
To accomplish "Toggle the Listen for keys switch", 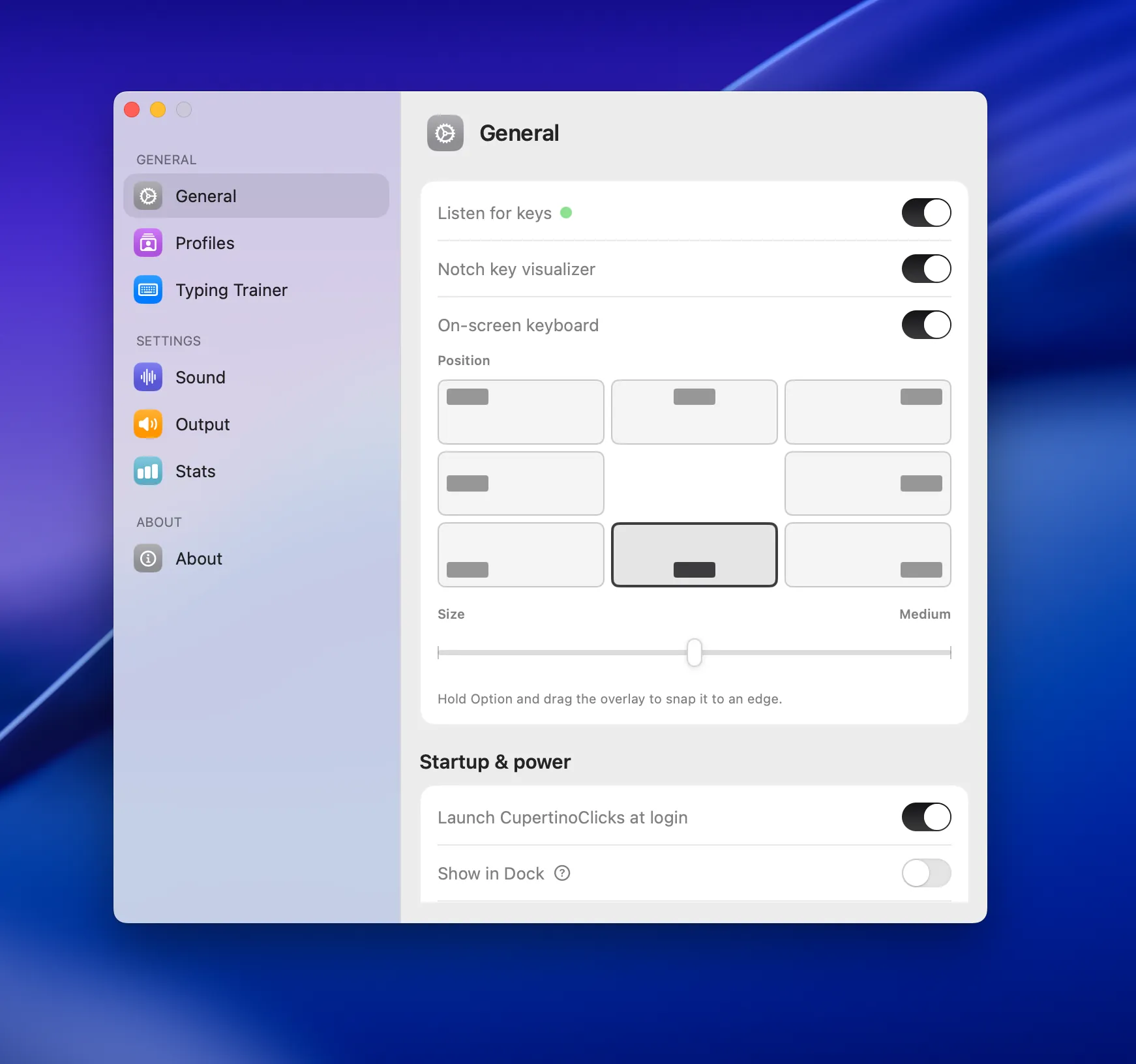I will point(926,213).
